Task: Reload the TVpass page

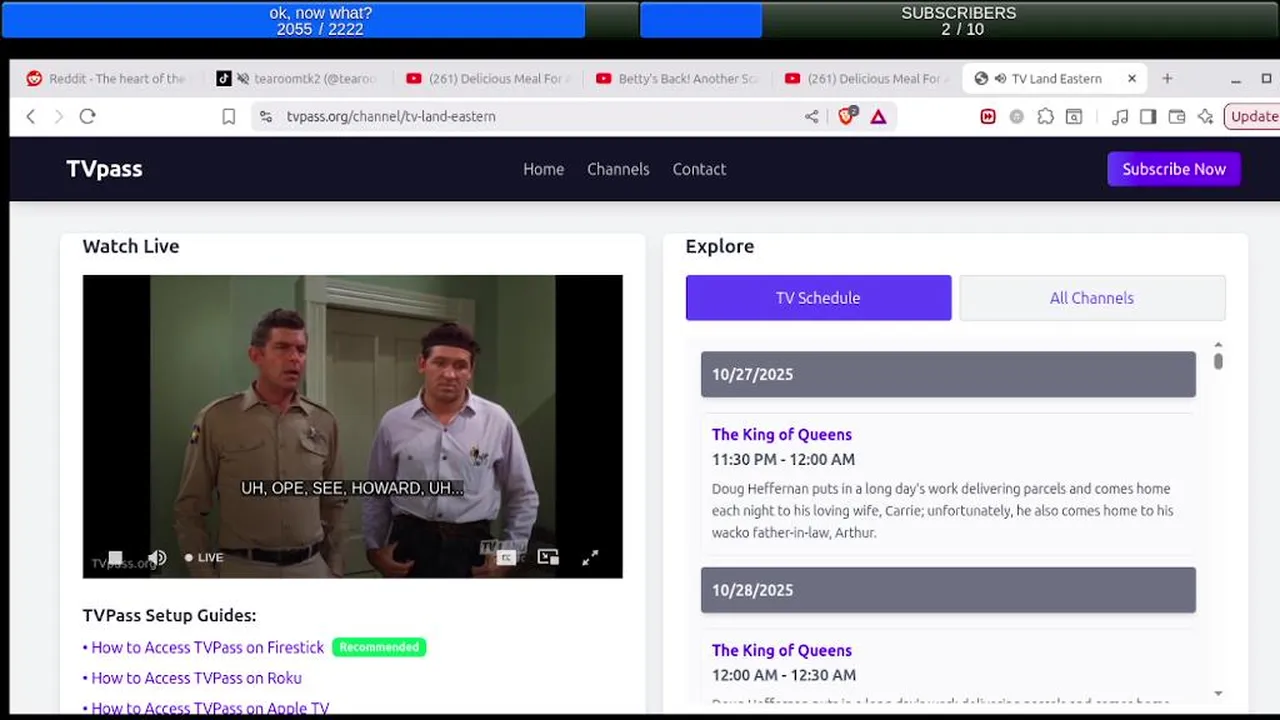Action: pyautogui.click(x=87, y=117)
